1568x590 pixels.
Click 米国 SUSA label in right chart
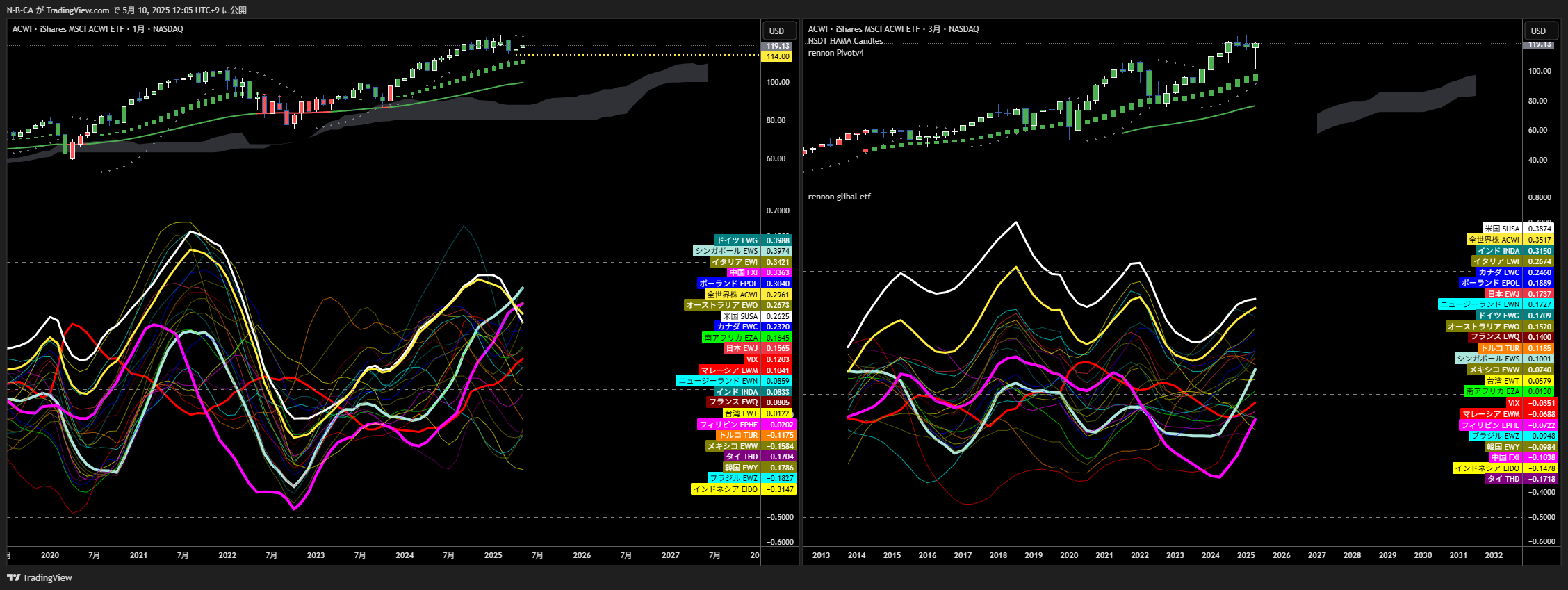1502,229
